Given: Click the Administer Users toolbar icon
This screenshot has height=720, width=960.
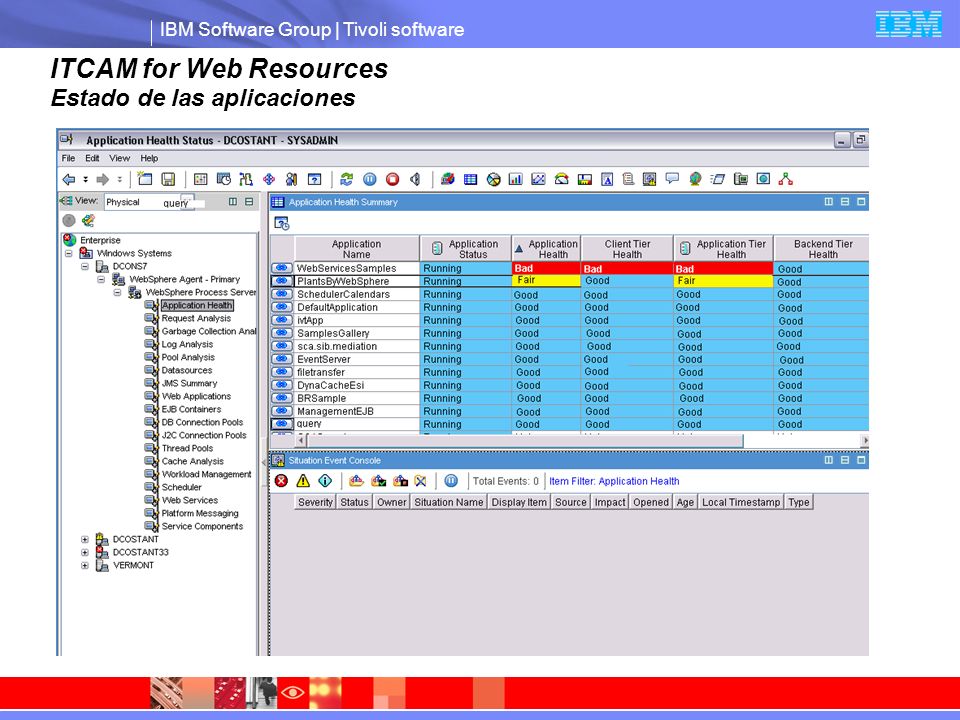Looking at the screenshot, I should tap(291, 179).
